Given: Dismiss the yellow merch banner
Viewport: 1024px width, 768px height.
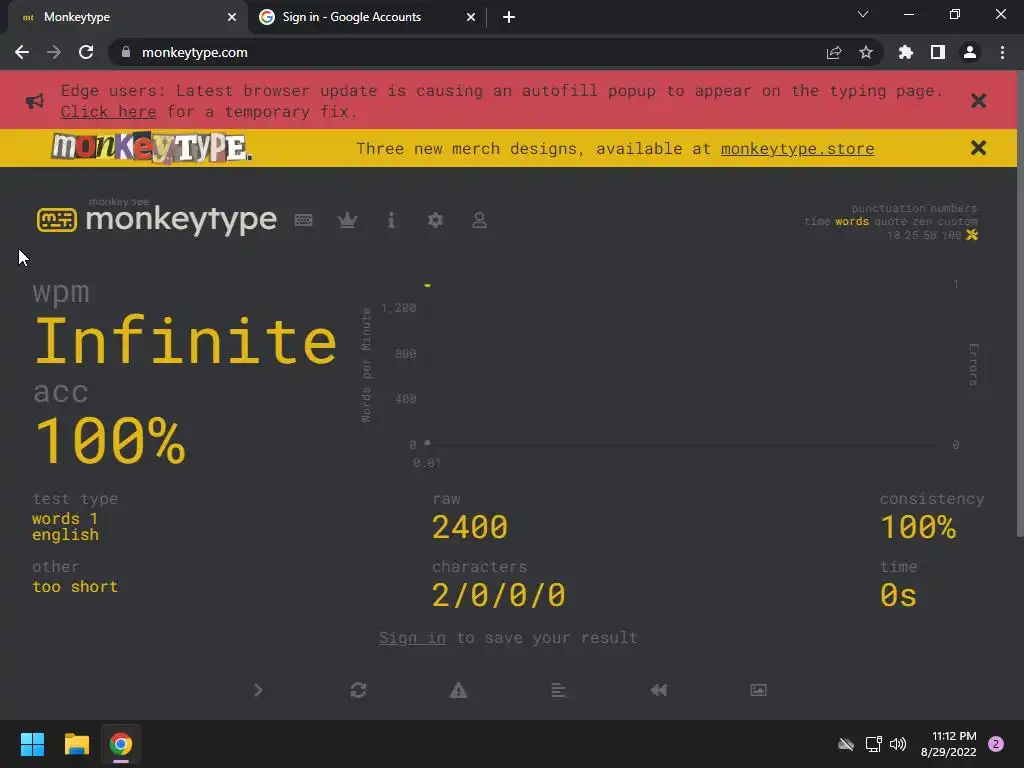Looking at the screenshot, I should (978, 148).
